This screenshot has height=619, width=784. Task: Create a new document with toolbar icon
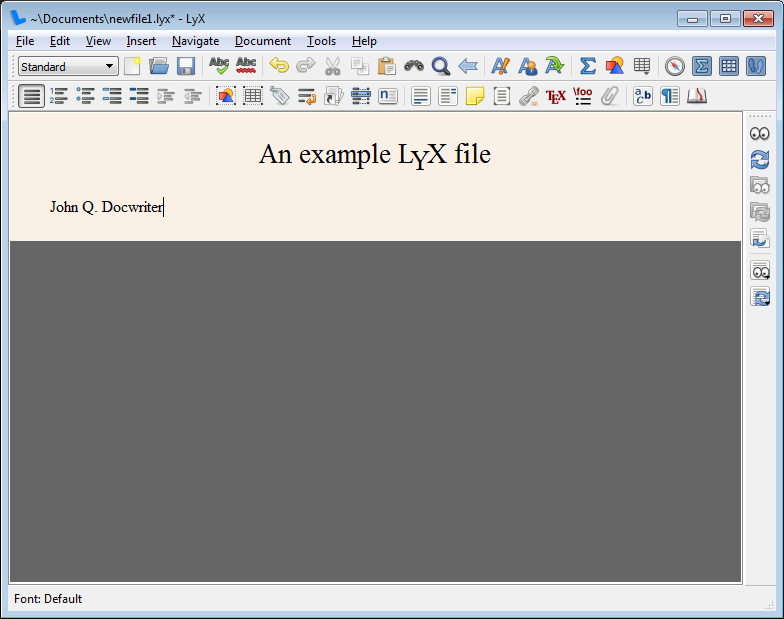(x=132, y=66)
